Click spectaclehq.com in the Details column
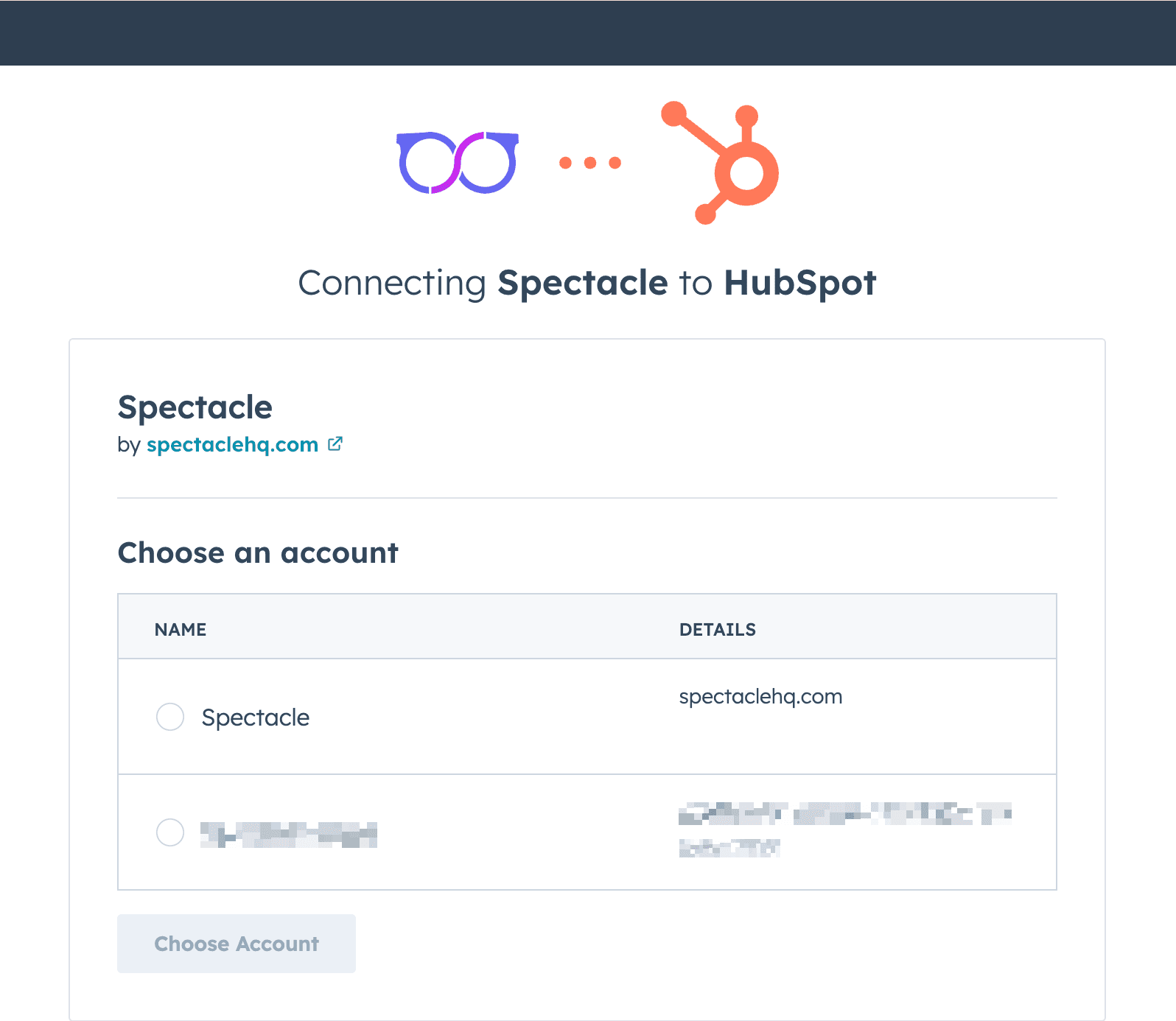The height and width of the screenshot is (1021, 1176). (x=760, y=697)
